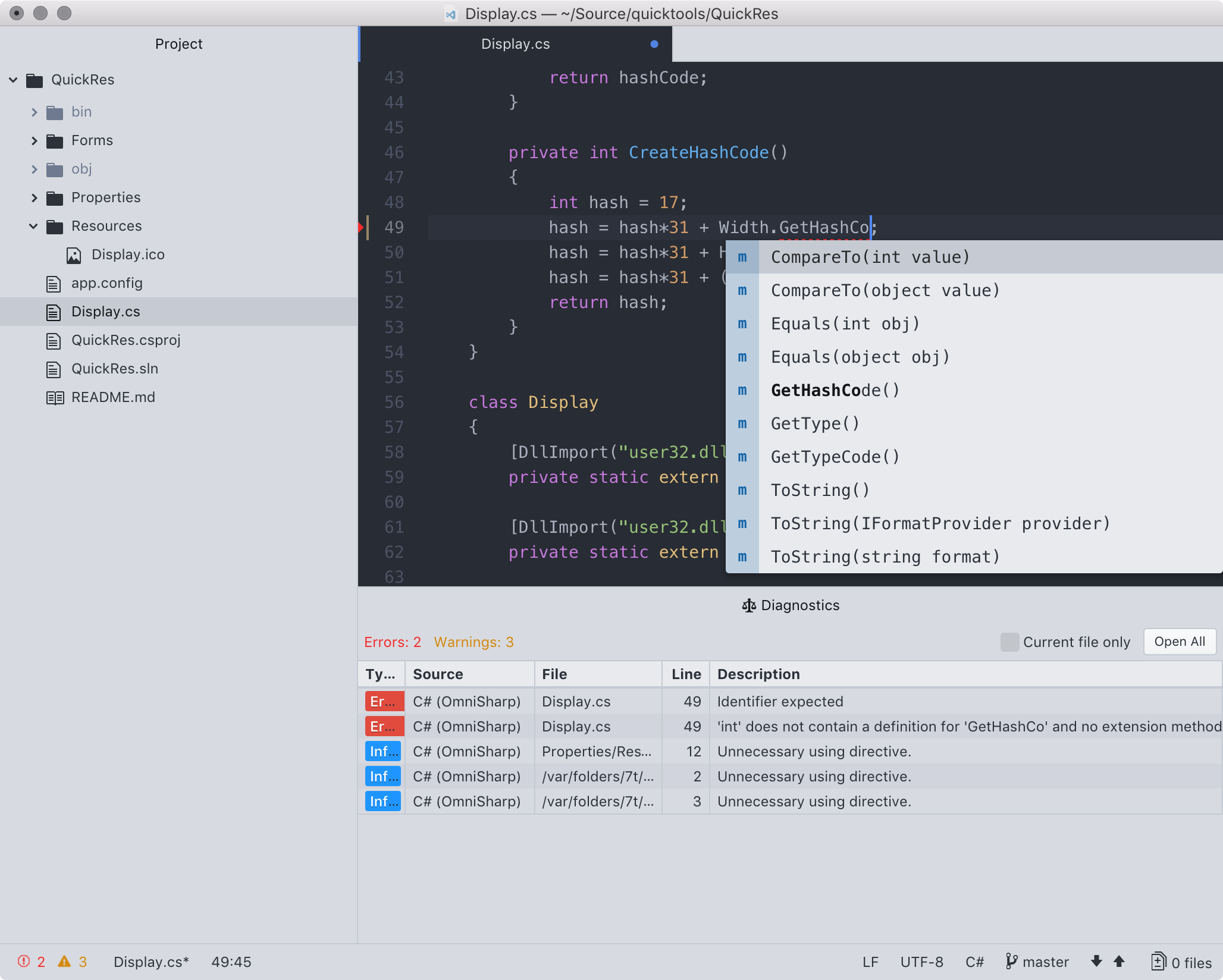Collapse the Resources folder chevron

[x=34, y=226]
